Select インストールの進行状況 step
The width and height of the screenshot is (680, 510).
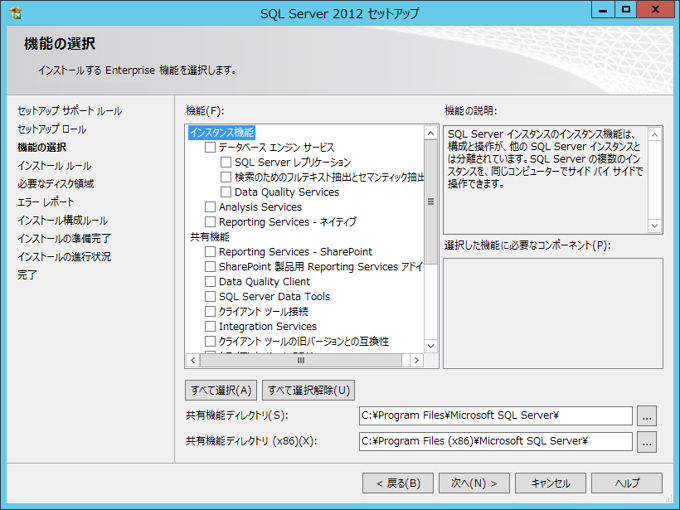point(64,257)
